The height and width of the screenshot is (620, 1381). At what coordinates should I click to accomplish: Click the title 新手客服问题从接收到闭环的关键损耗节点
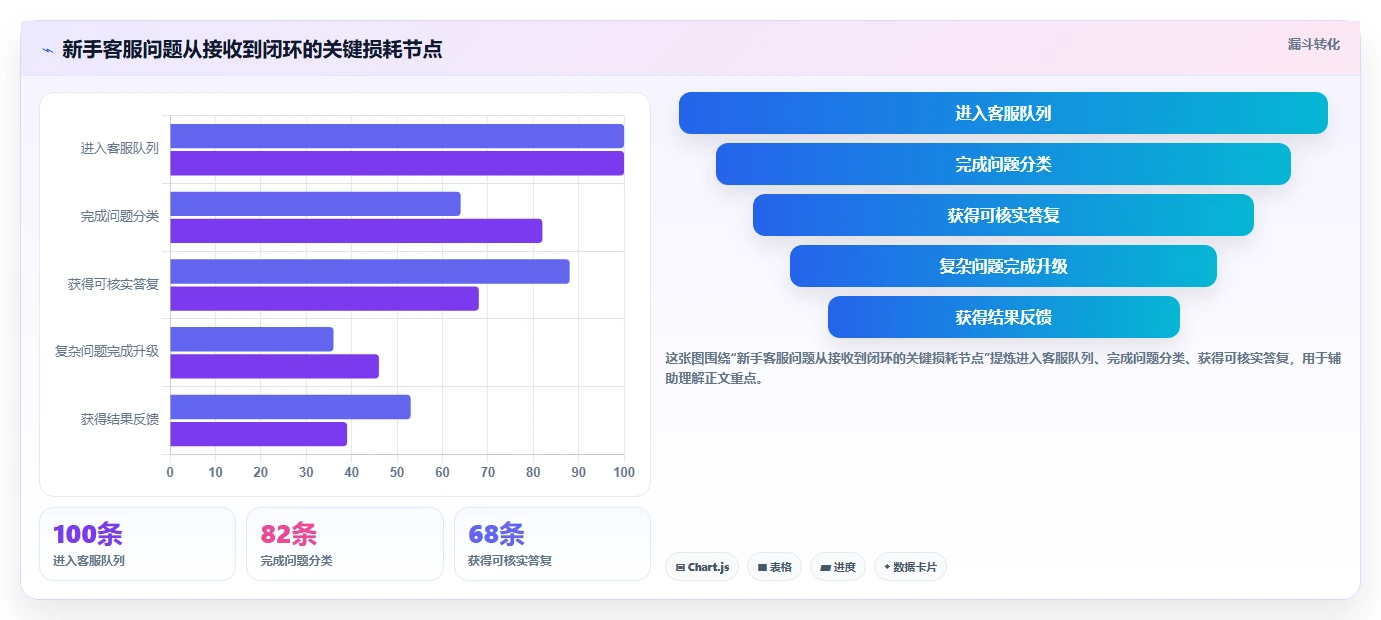(252, 49)
